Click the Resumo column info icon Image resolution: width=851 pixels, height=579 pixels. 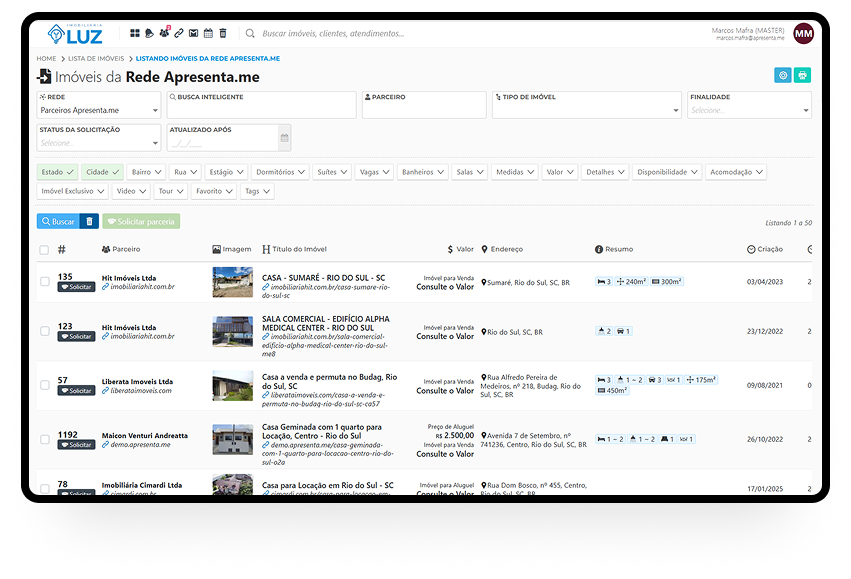pos(599,249)
